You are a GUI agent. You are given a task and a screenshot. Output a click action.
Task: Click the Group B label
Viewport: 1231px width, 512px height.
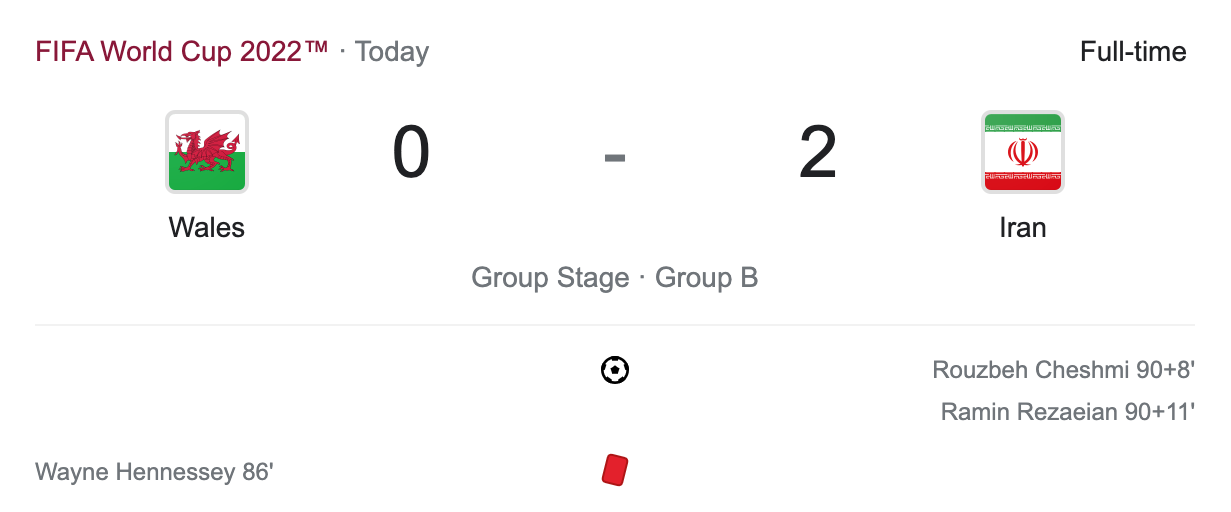[x=706, y=278]
